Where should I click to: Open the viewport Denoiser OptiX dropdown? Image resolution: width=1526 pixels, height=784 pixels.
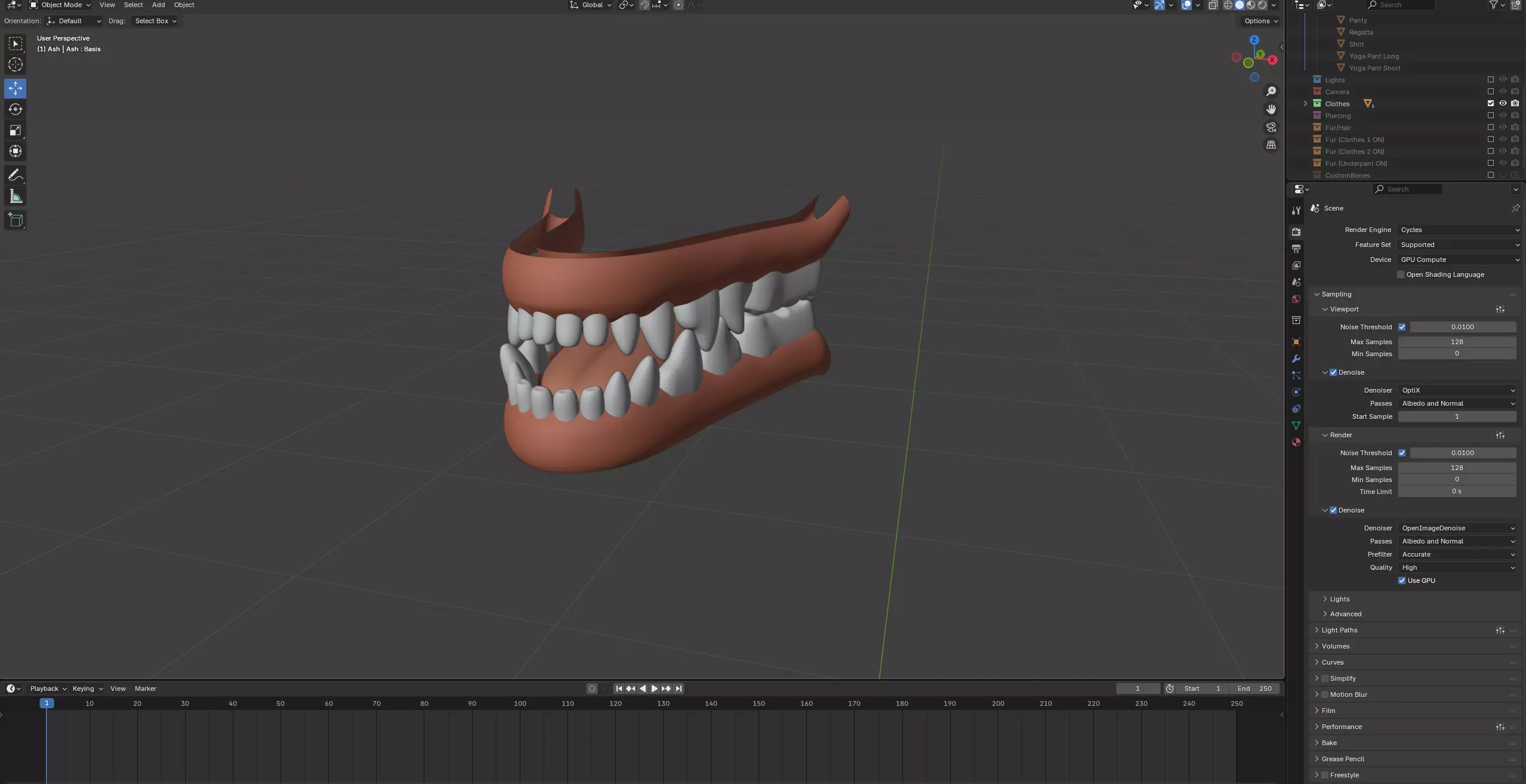click(1457, 390)
